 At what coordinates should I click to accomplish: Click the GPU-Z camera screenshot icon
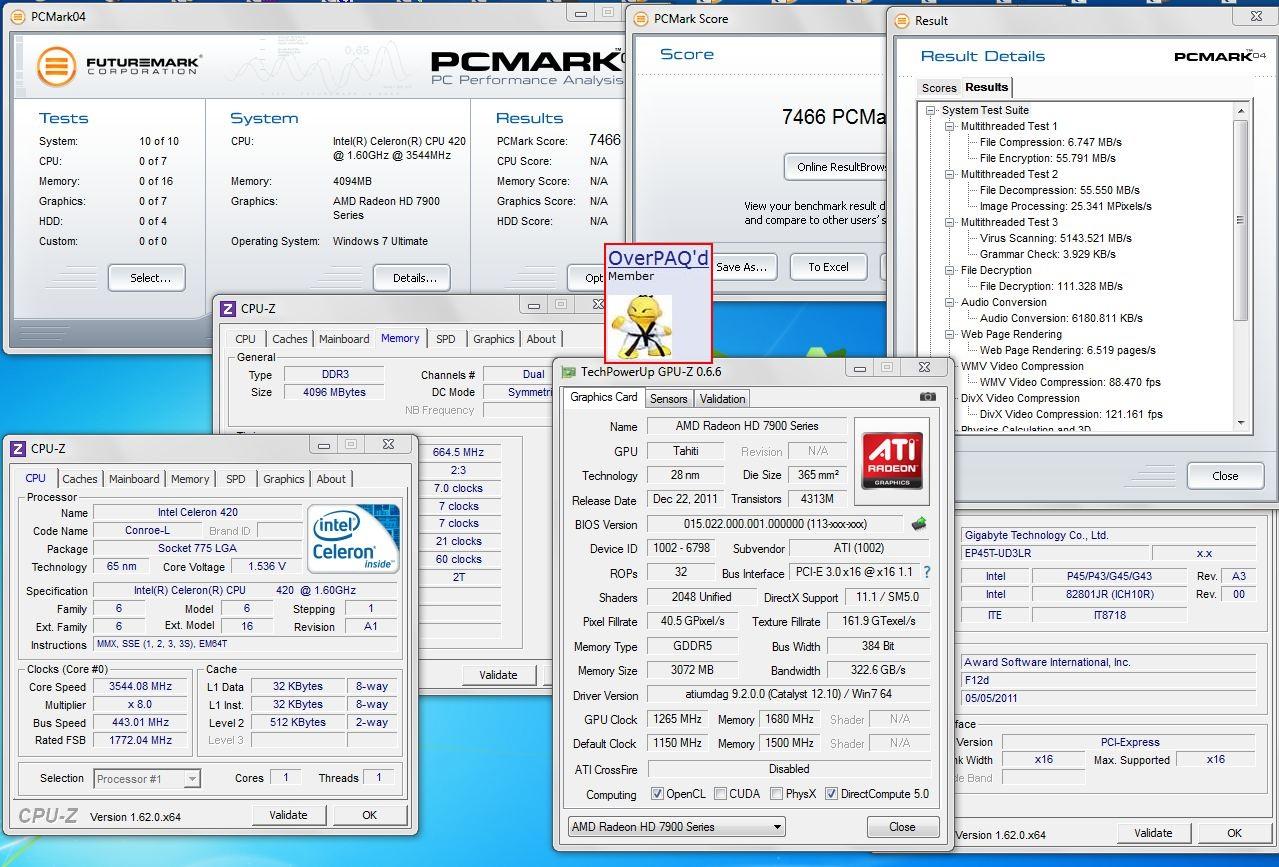928,396
